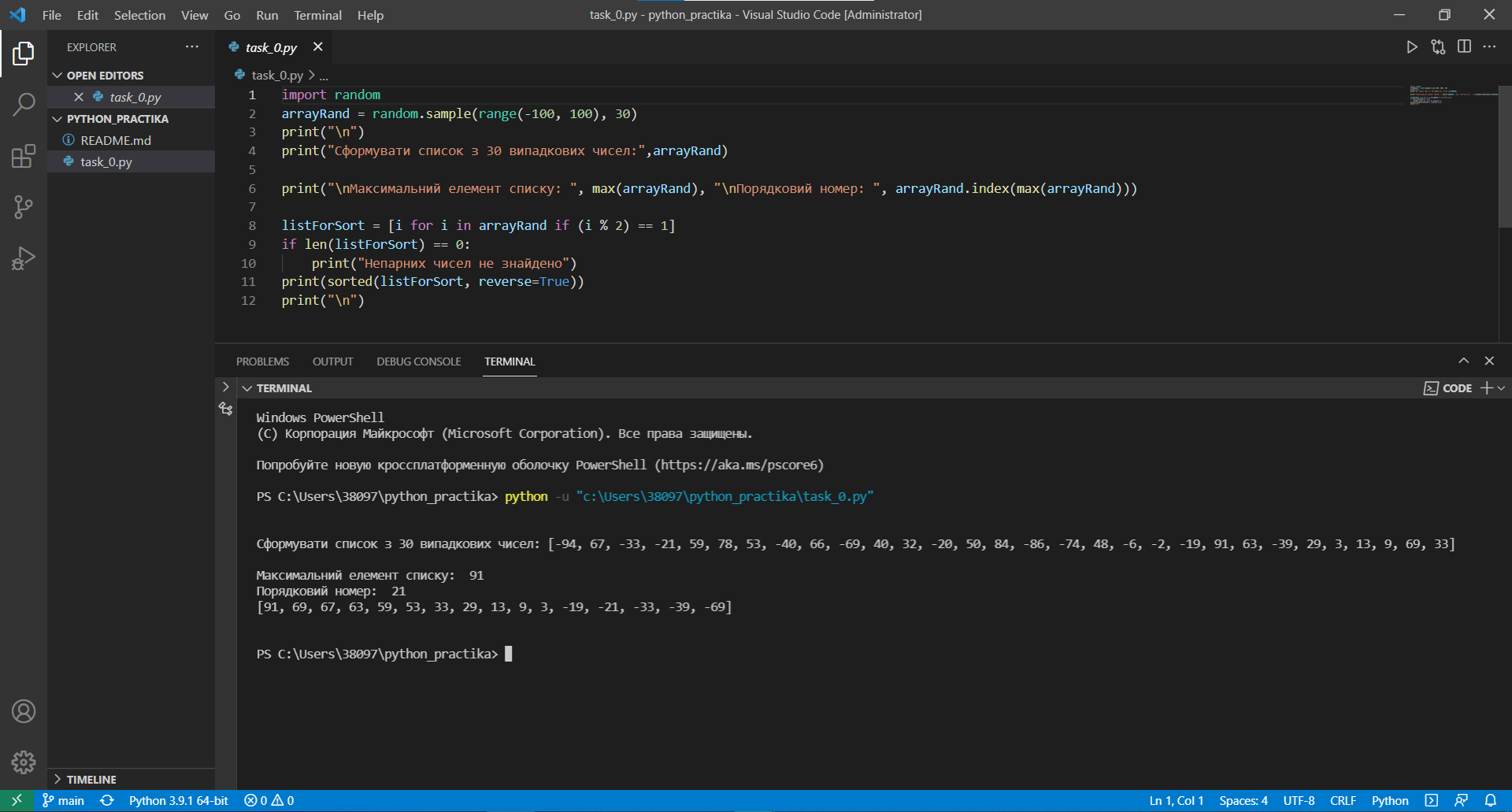Open the Extensions view icon
Image resolution: width=1512 pixels, height=812 pixels.
[24, 156]
